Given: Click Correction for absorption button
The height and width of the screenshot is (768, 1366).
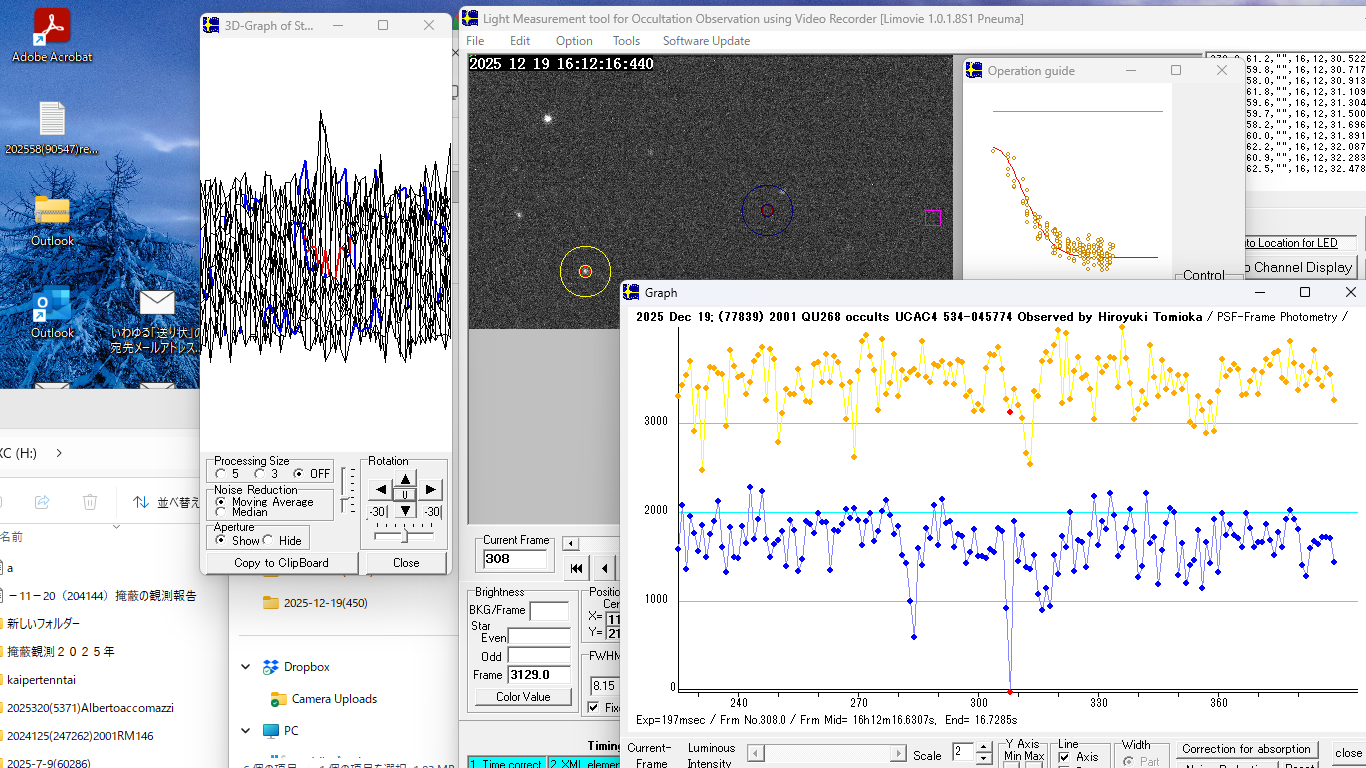Looking at the screenshot, I should click(1246, 749).
